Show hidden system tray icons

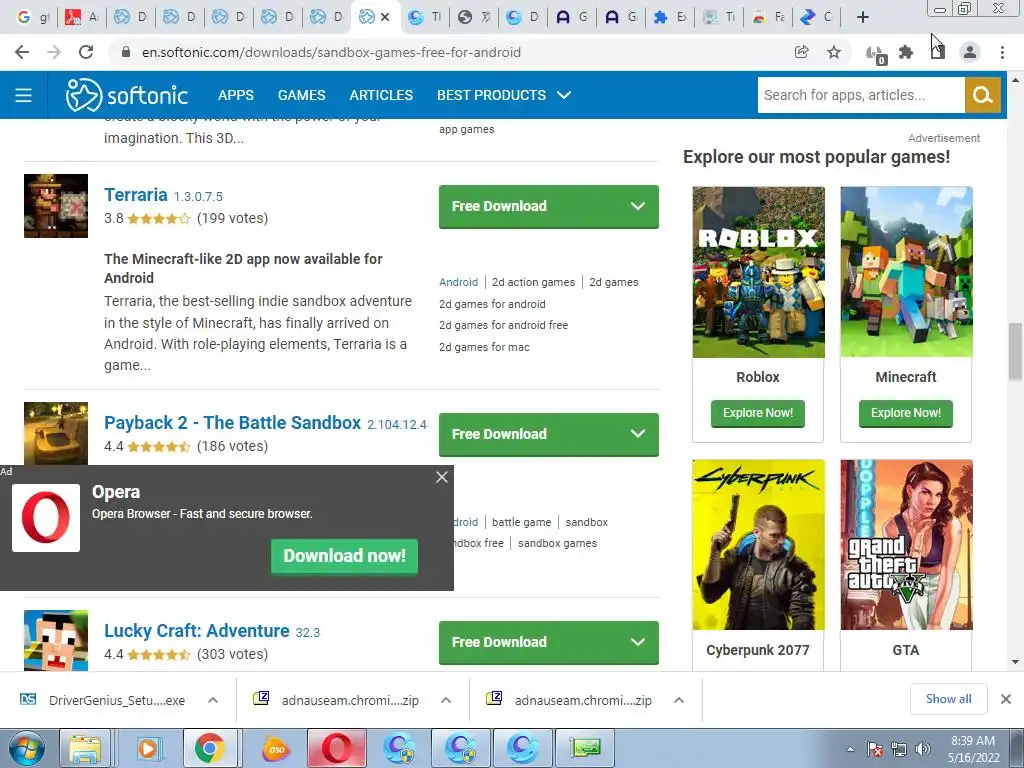pyautogui.click(x=850, y=749)
